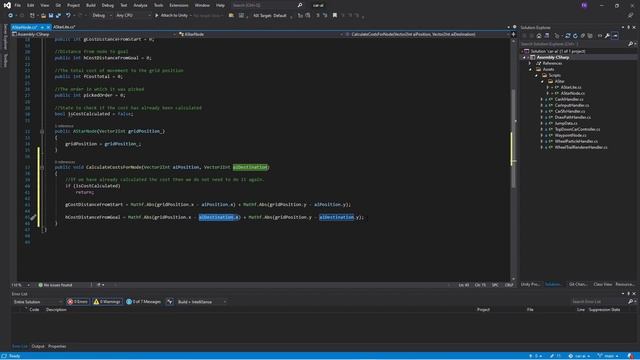Open the CalculateCostsForNode member dropdown
Screen dimensions: 640x360
428,34
